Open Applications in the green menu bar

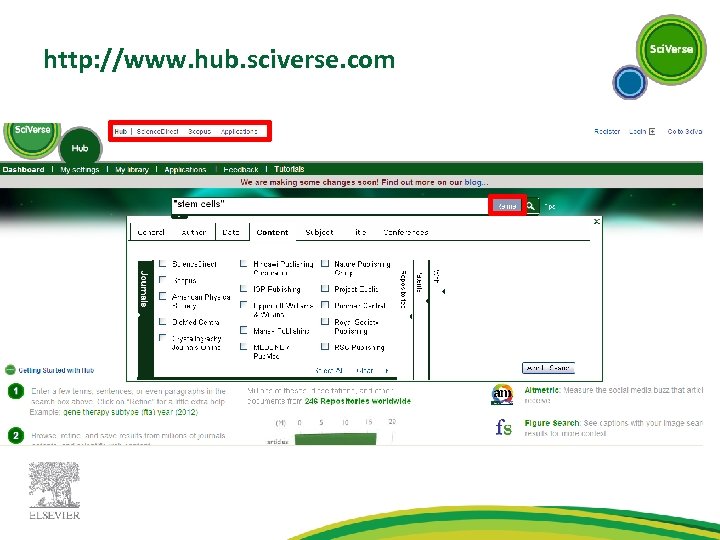[x=186, y=169]
